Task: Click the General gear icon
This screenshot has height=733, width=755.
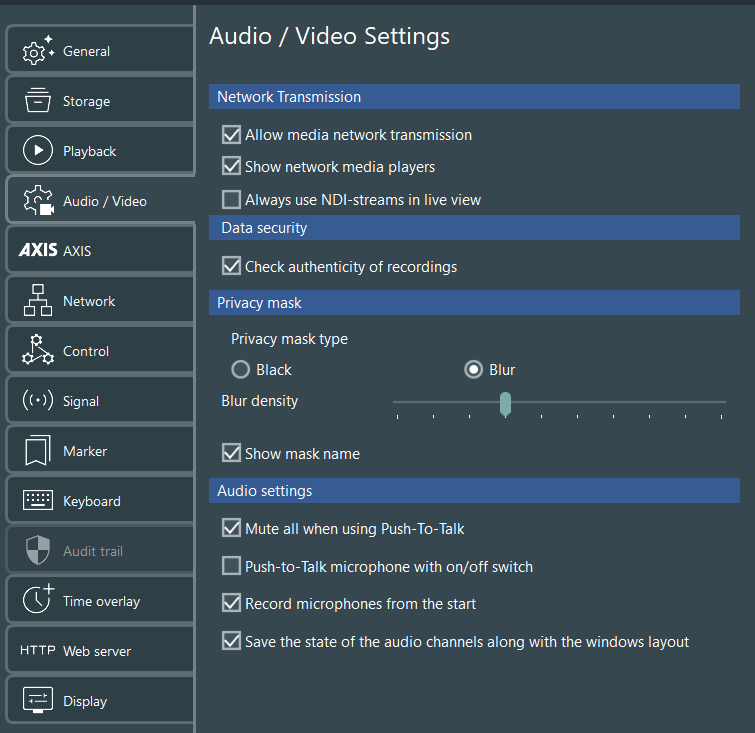Action: (x=38, y=51)
